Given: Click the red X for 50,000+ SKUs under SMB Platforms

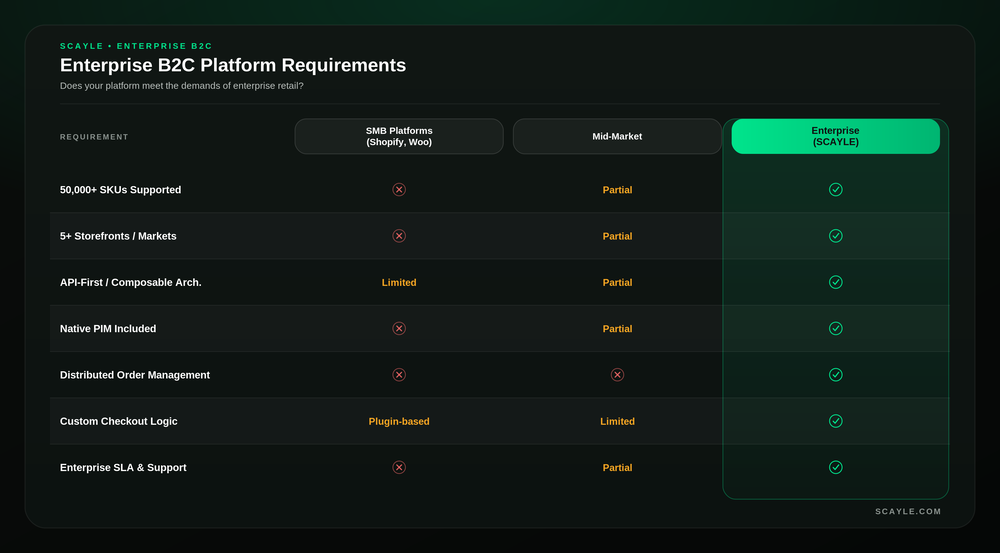Looking at the screenshot, I should point(399,189).
